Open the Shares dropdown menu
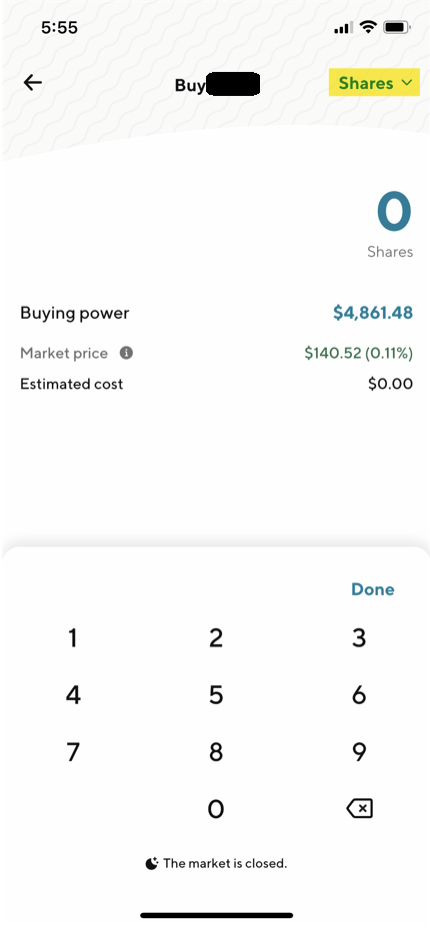430x950 pixels. pos(374,83)
